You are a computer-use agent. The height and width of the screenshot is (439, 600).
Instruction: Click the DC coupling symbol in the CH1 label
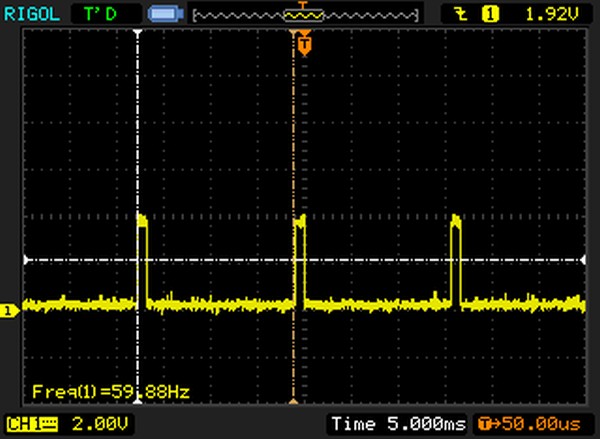coord(47,422)
